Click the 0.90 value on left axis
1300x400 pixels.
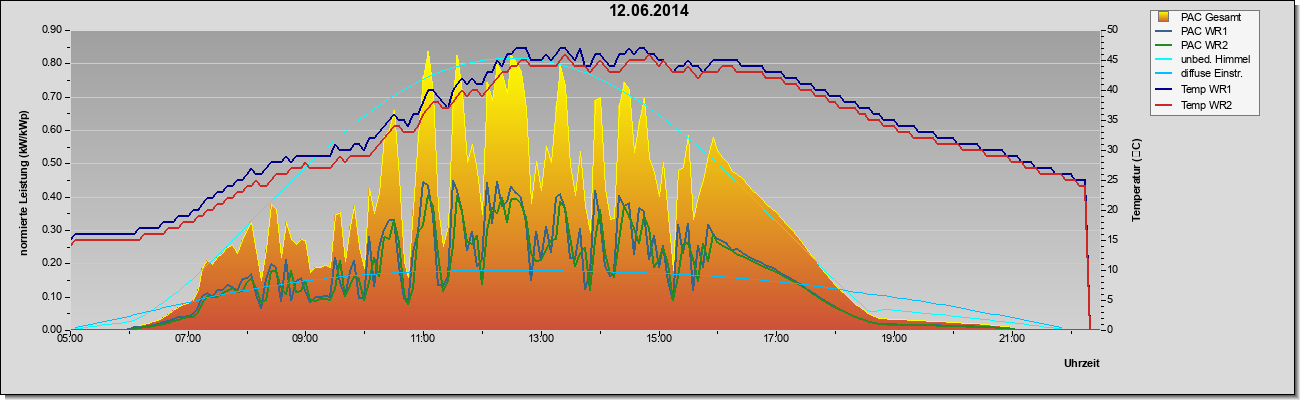point(52,30)
